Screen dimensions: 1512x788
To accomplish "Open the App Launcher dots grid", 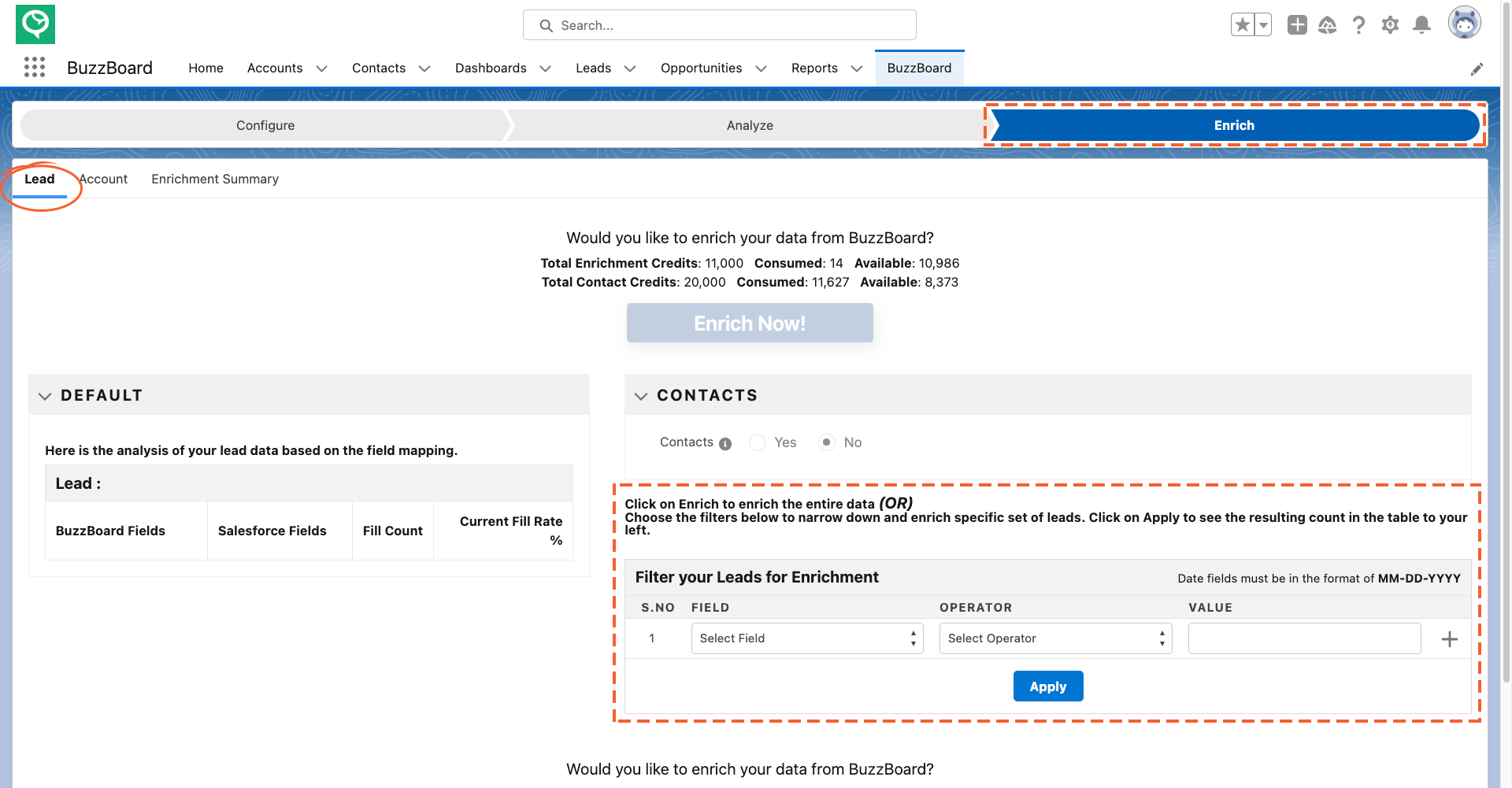I will (x=35, y=68).
